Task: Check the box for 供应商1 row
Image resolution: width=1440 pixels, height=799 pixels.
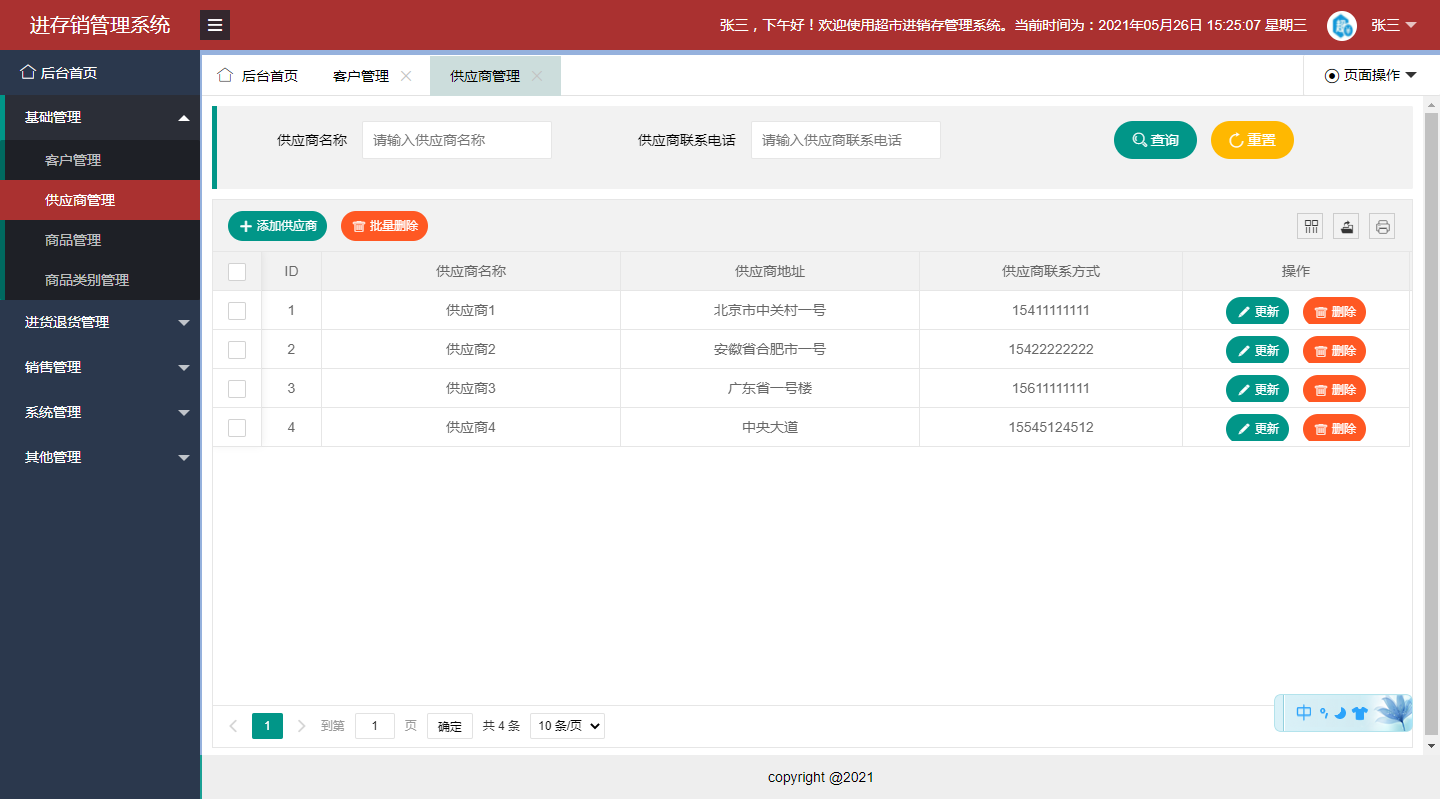Action: click(237, 311)
